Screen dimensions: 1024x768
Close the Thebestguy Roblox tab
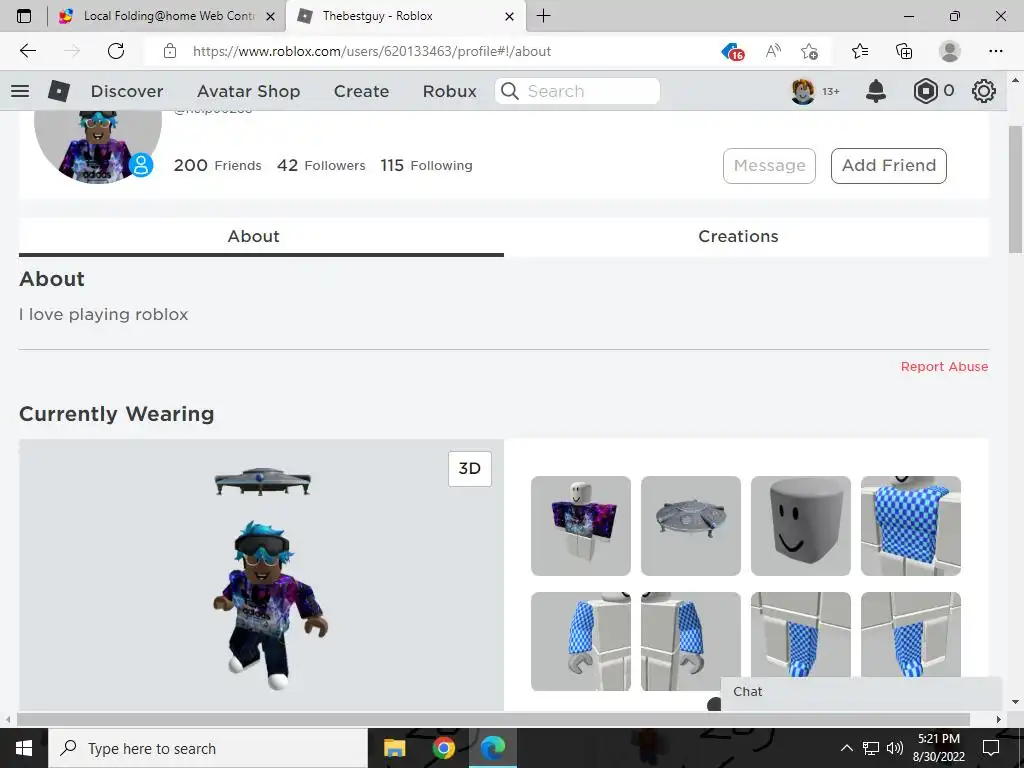coord(509,16)
